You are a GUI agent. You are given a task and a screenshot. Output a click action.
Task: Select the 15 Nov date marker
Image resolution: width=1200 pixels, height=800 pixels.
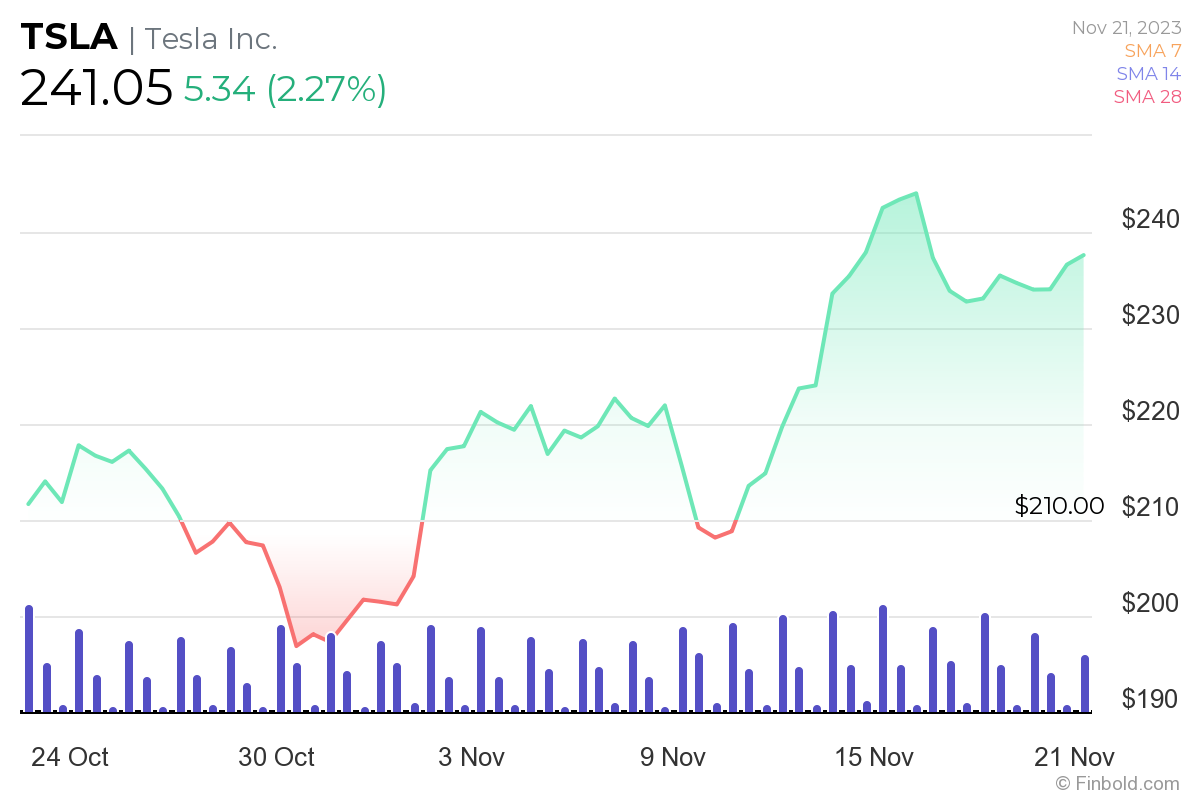[x=873, y=757]
